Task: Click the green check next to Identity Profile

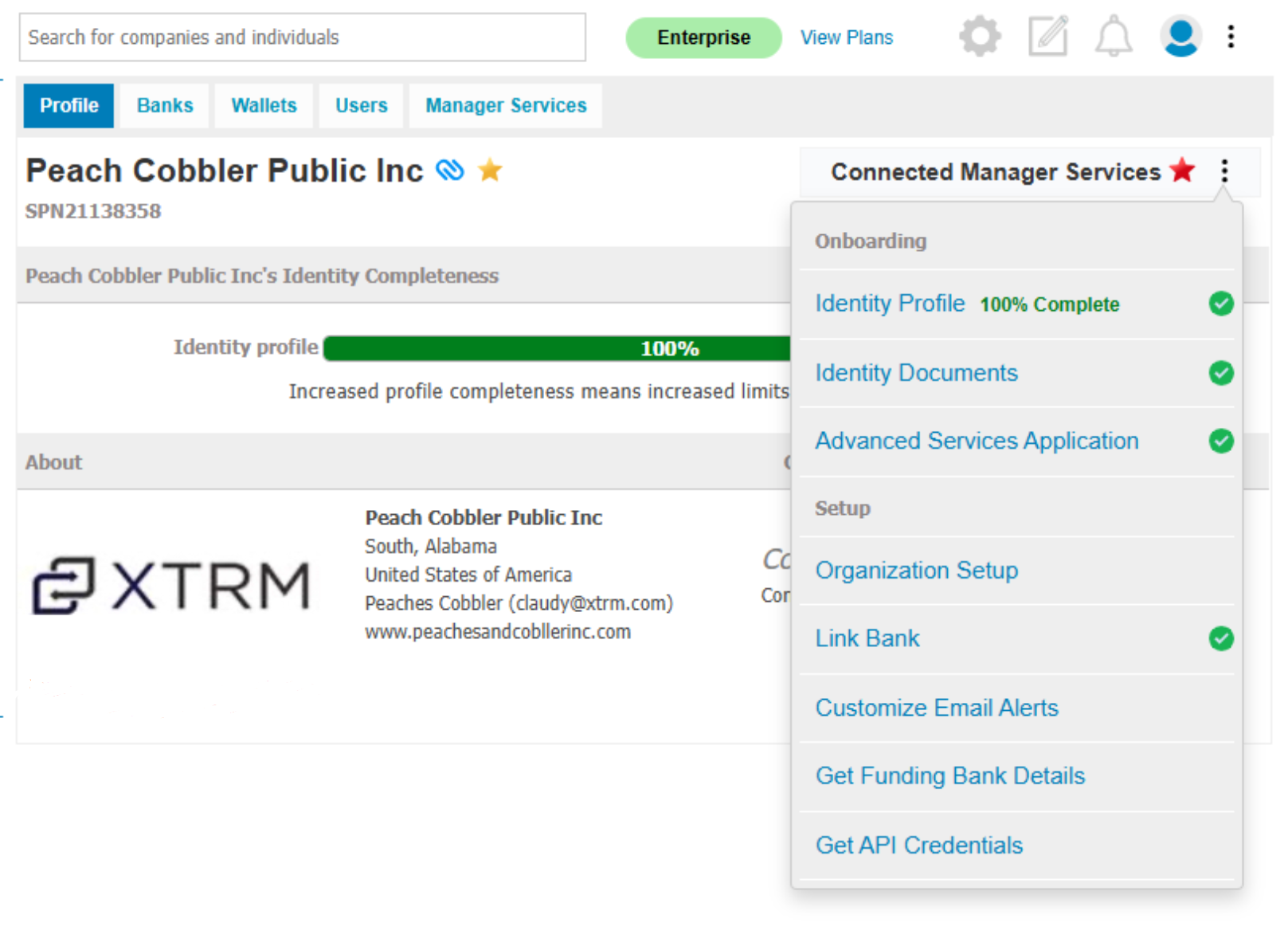Action: pyautogui.click(x=1220, y=304)
